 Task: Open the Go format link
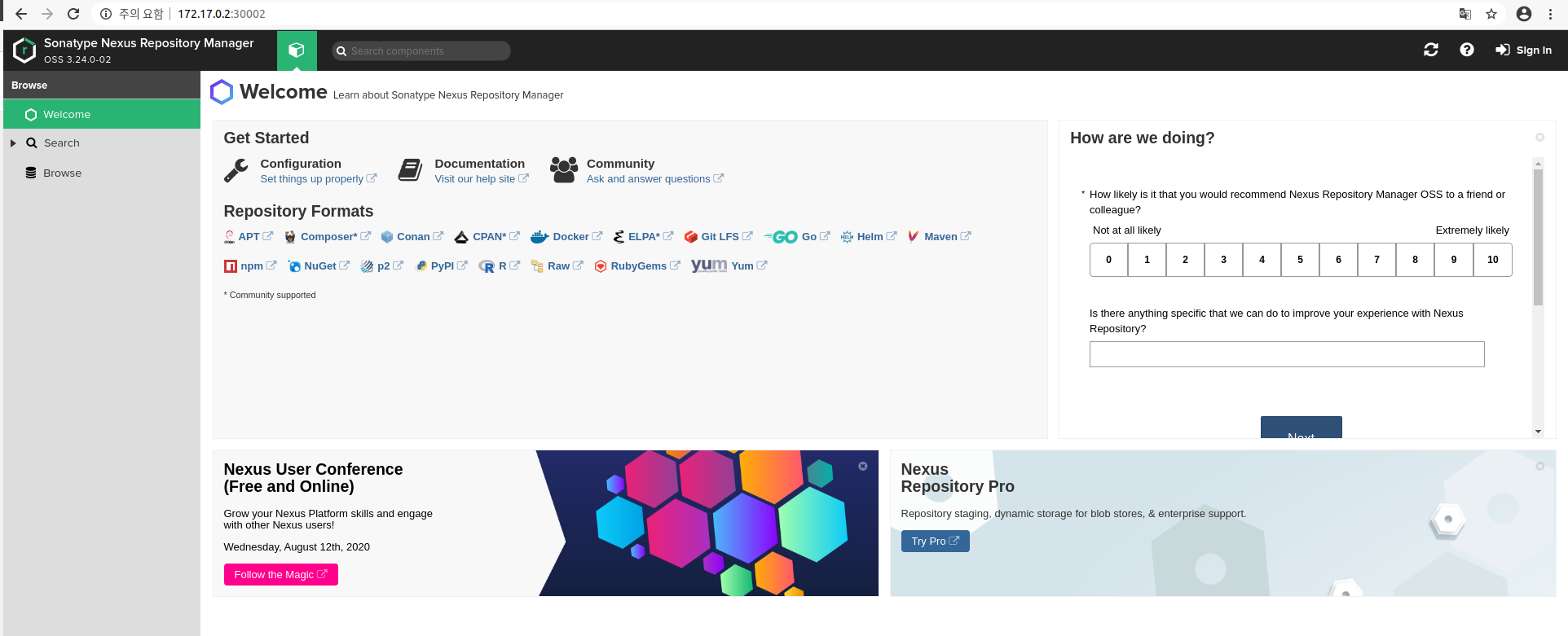(797, 236)
